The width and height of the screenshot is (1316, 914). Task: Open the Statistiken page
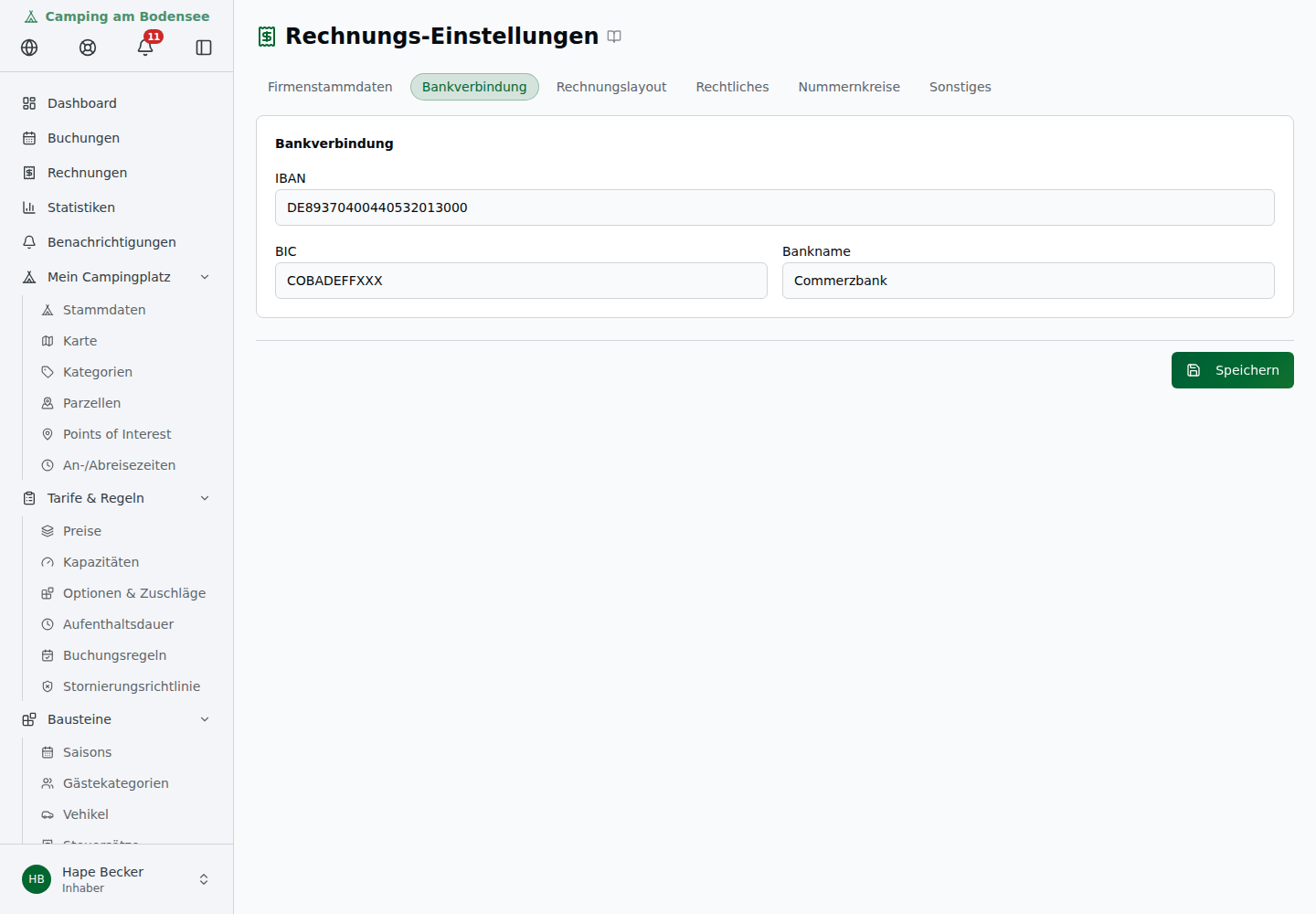[117, 207]
